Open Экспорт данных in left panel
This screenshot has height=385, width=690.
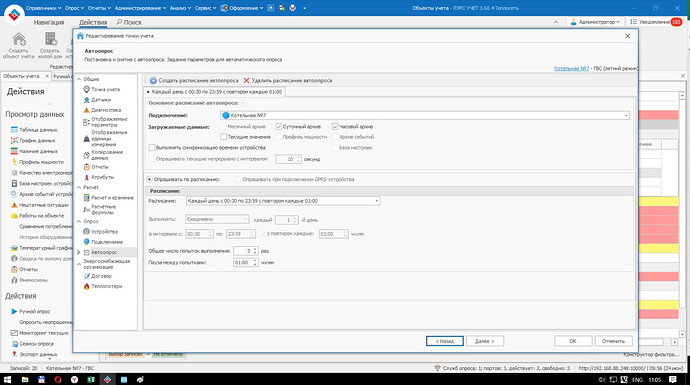tap(34, 354)
